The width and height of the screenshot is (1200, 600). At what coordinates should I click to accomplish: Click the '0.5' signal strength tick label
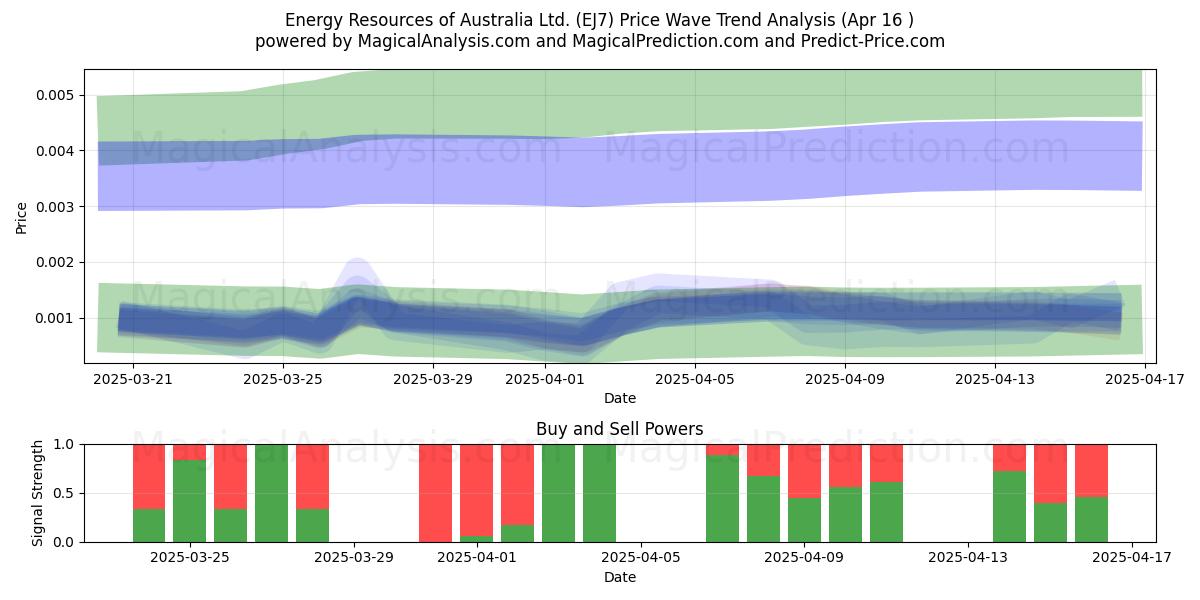coord(64,493)
